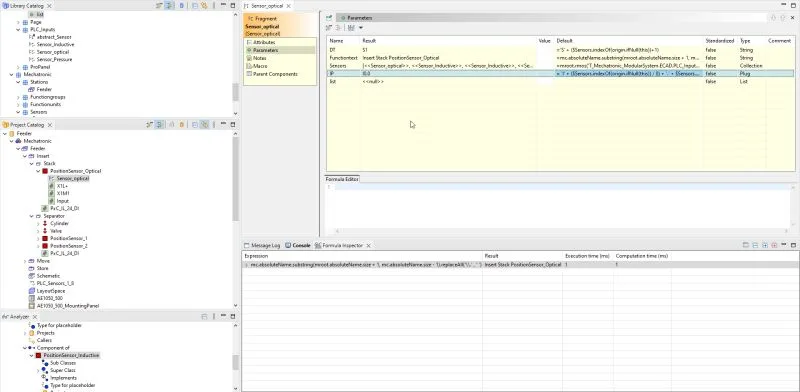Select the Input plug under PositionSensor_Optical
Viewport: 800px width, 392px height.
[x=62, y=201]
